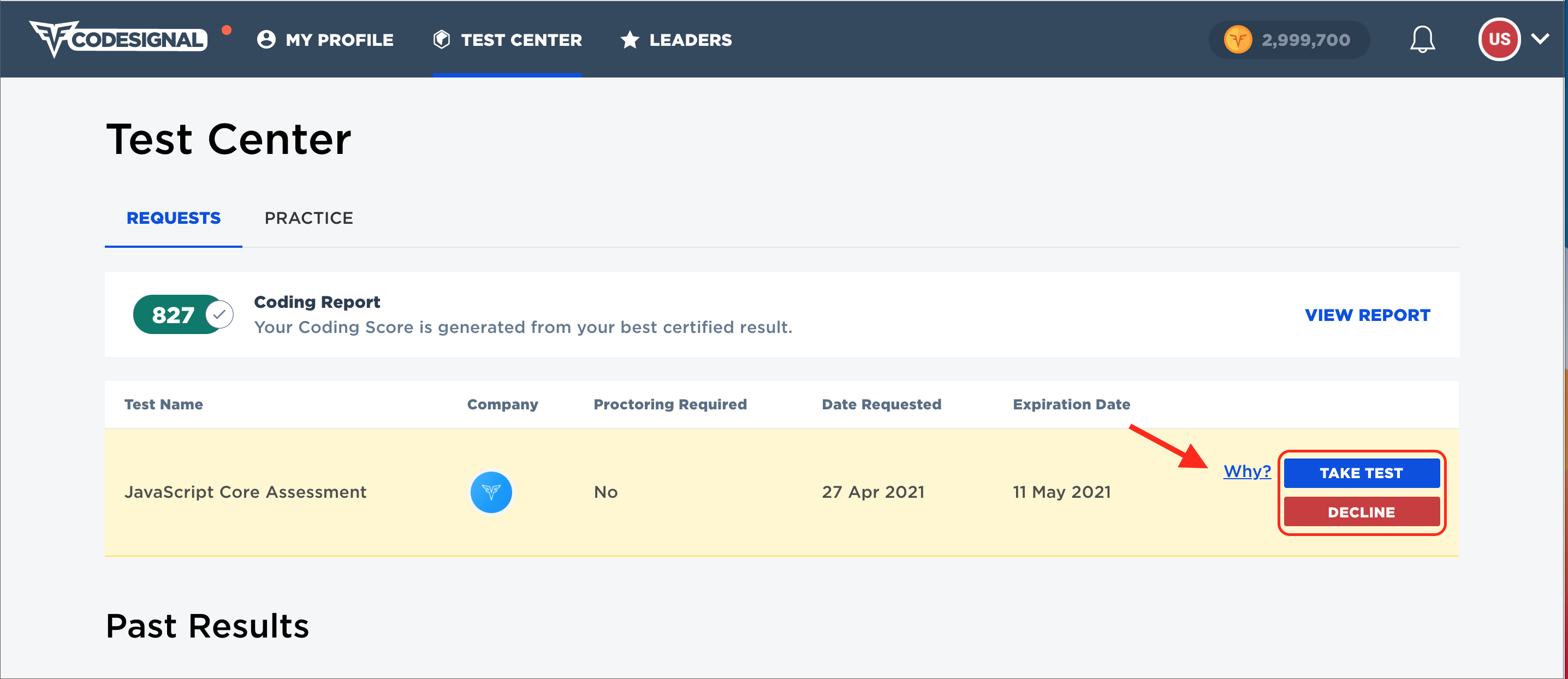Click the Leaders star icon
1568x679 pixels.
[x=629, y=39]
